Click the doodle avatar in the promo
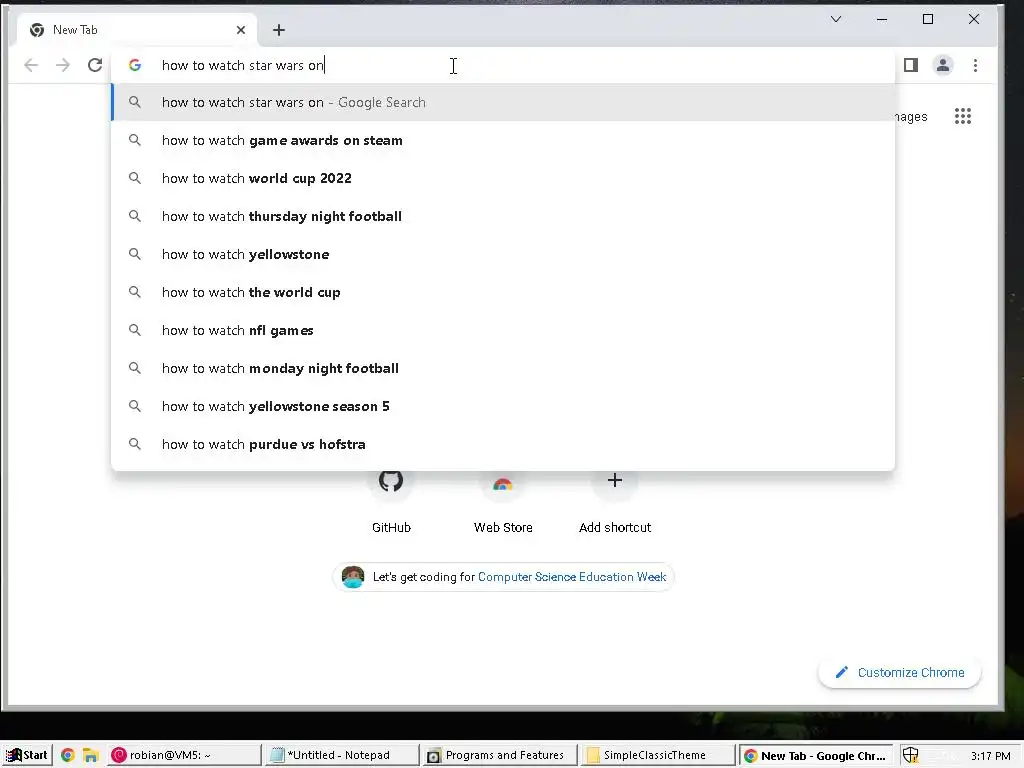1024x768 pixels. coord(353,577)
